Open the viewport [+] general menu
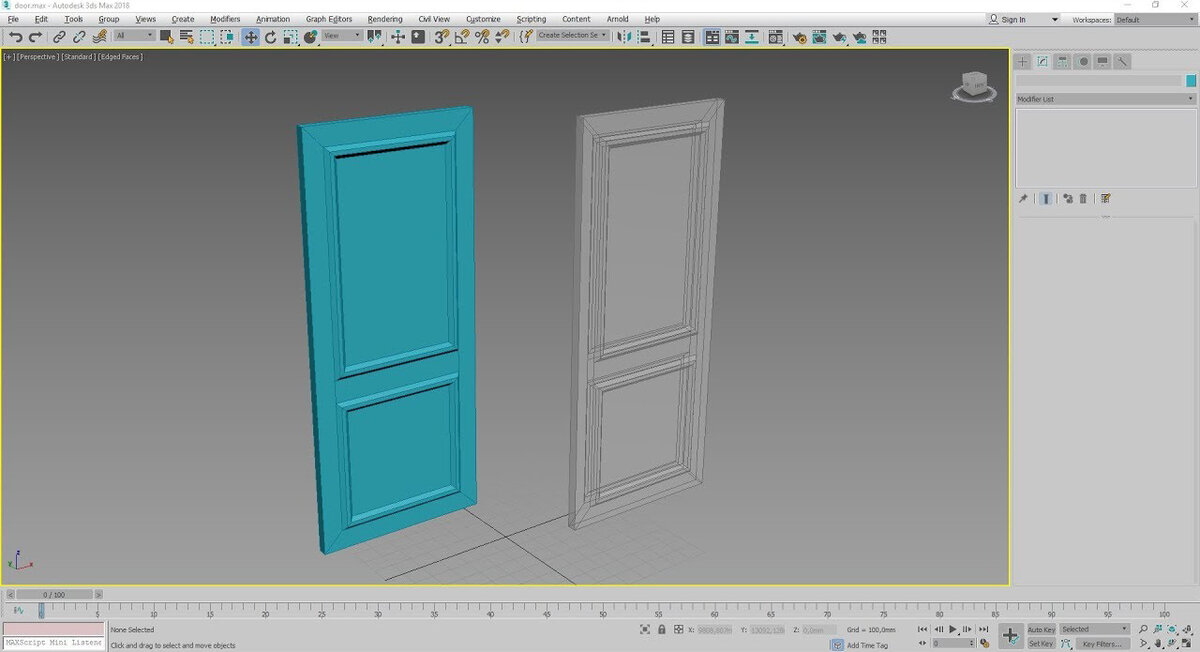The image size is (1200, 652). coord(9,57)
